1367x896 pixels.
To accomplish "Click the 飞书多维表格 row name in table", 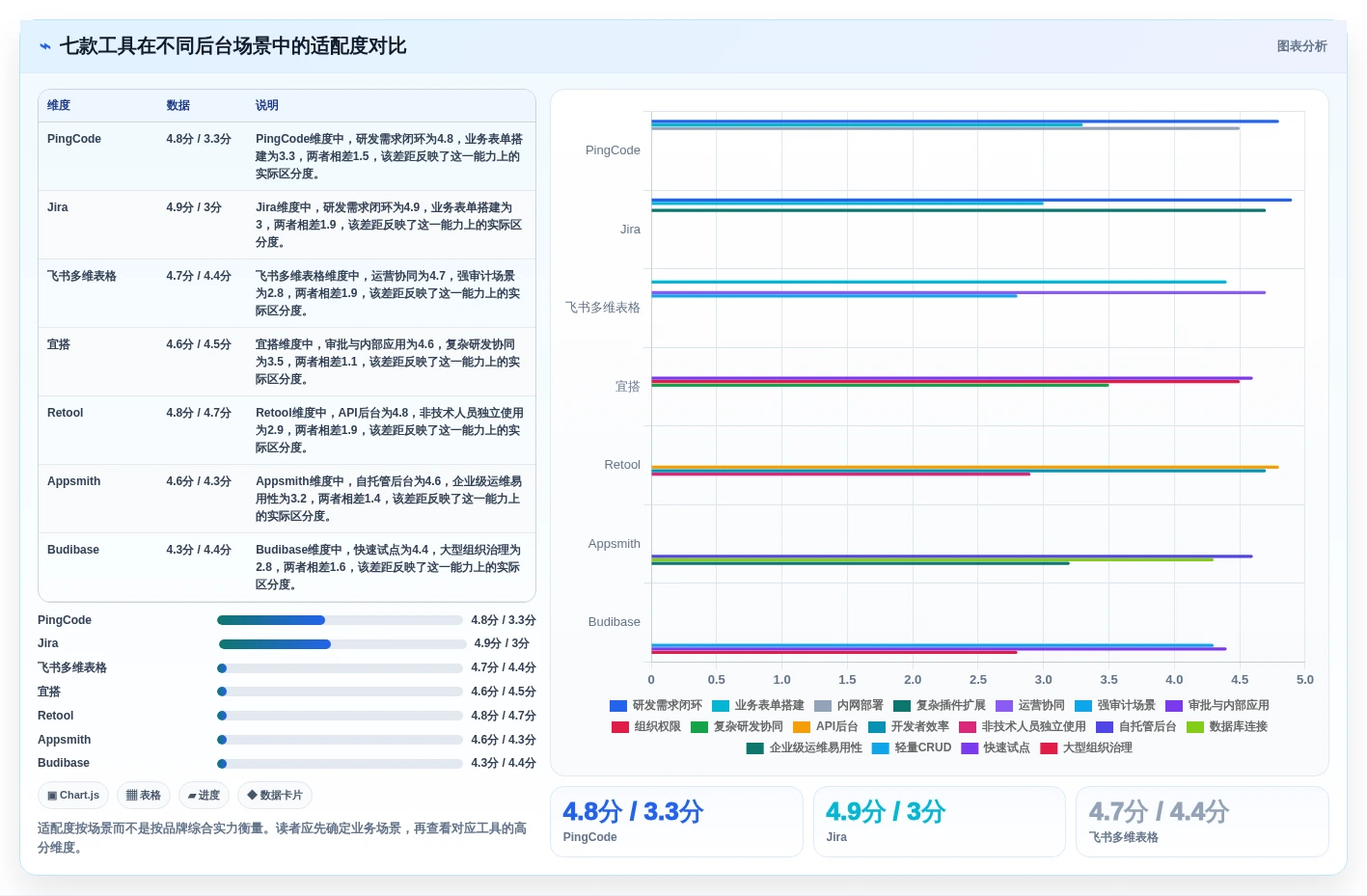I will pos(82,276).
